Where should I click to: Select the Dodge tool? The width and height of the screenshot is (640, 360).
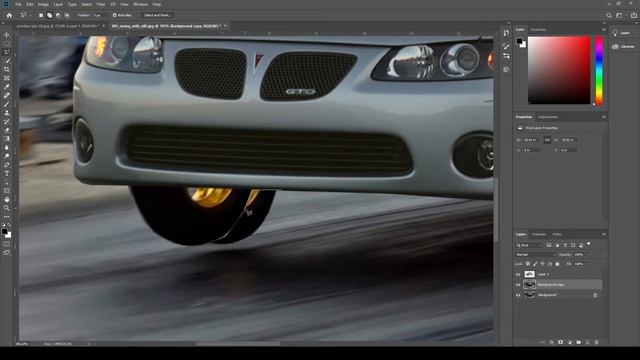coord(7,156)
